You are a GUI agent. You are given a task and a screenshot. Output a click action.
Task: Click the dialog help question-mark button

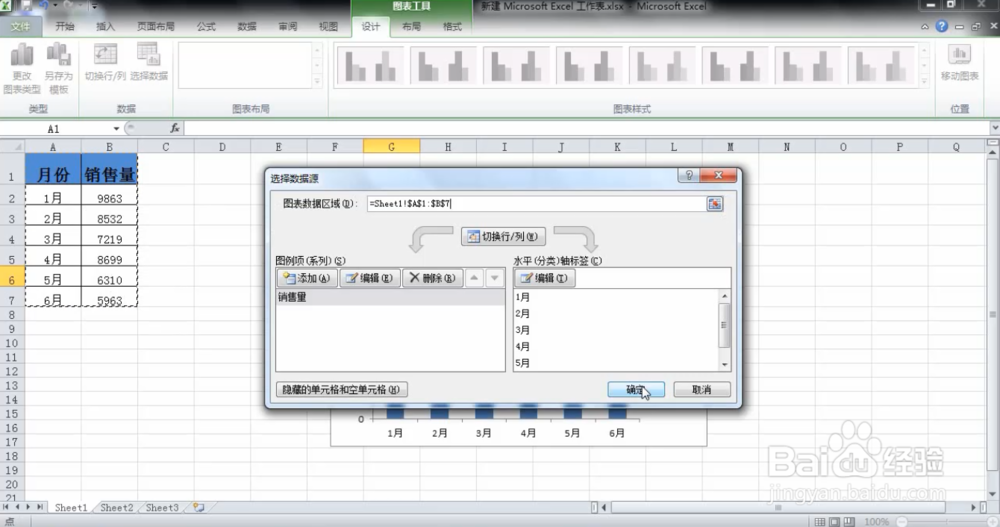[688, 175]
